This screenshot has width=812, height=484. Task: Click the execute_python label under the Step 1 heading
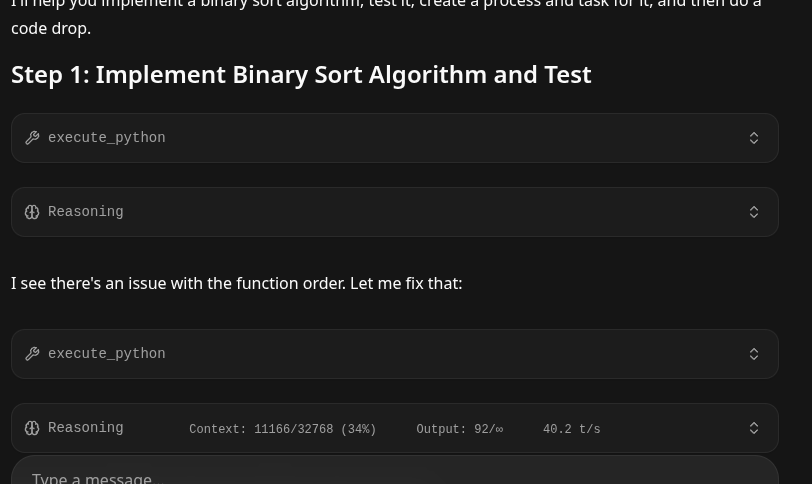[107, 138]
